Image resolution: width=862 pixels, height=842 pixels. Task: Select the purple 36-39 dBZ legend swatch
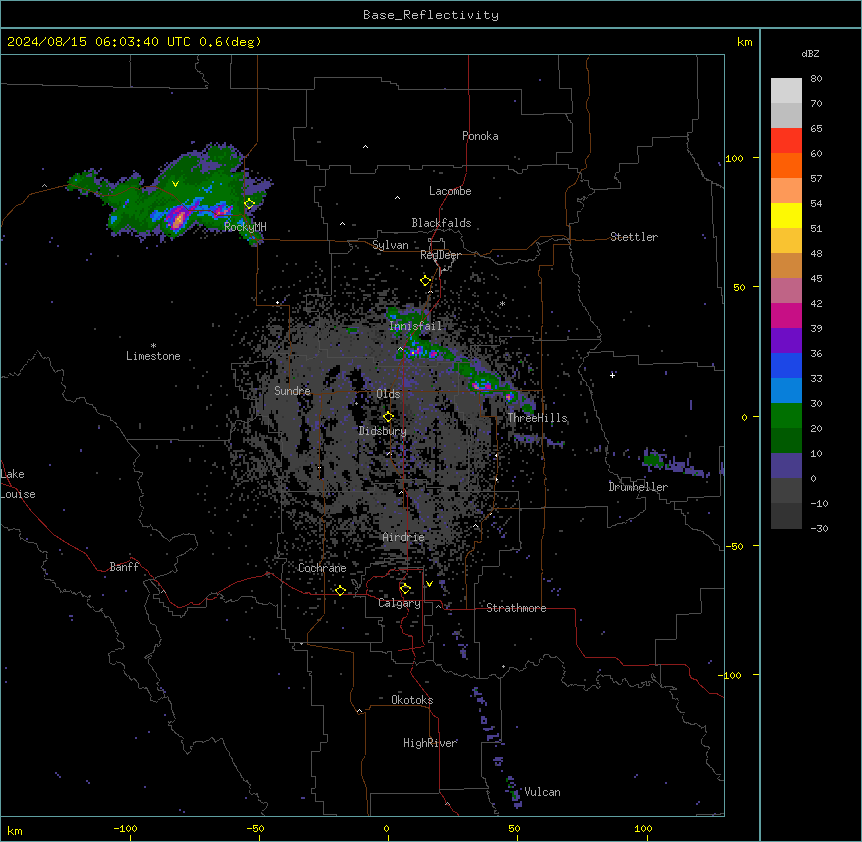pos(786,341)
